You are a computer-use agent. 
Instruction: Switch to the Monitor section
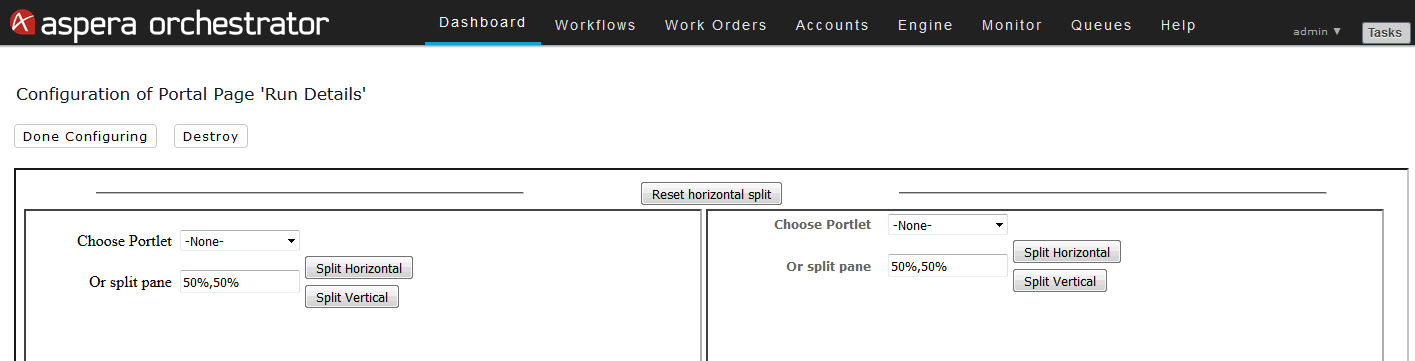[x=1011, y=25]
